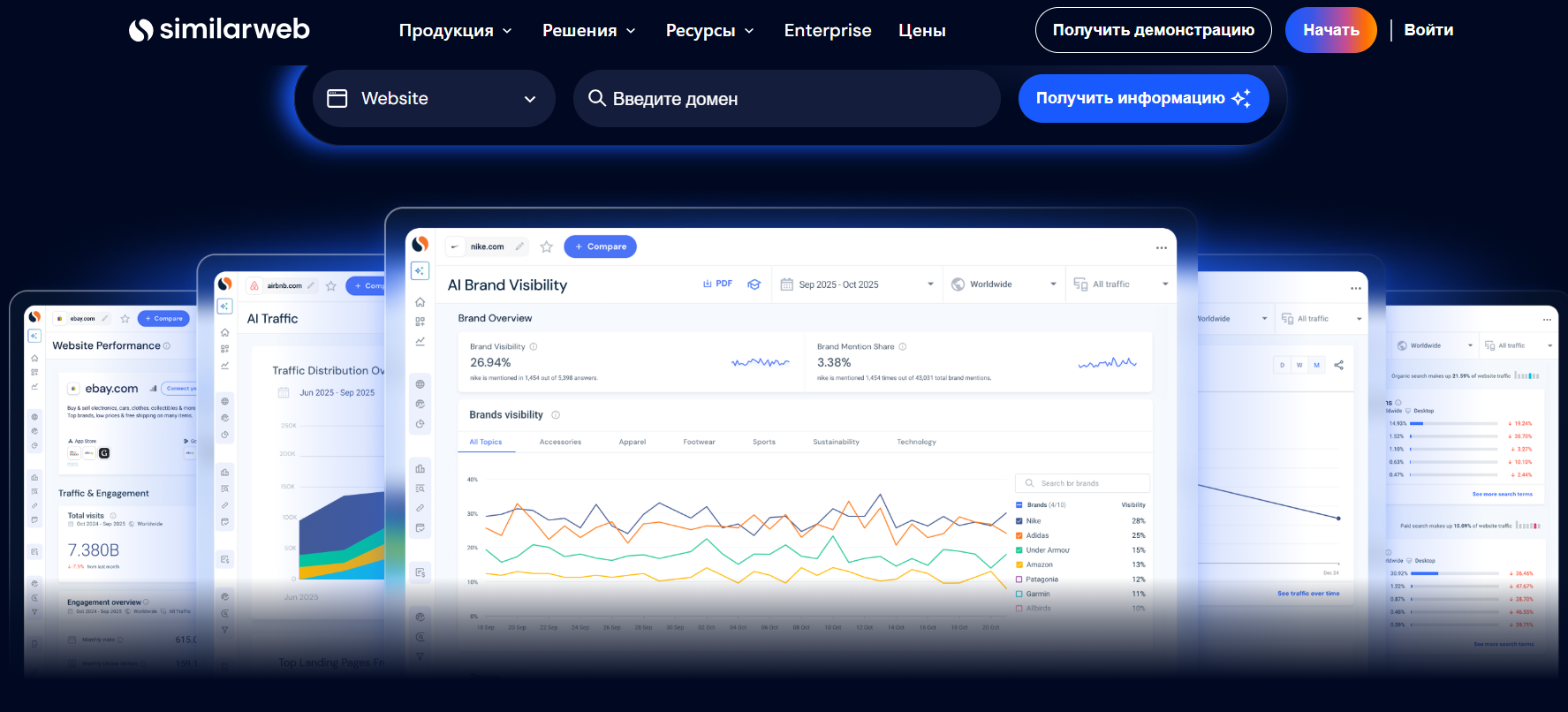Open the Website type dropdown
This screenshot has width=1568, height=712.
point(434,98)
